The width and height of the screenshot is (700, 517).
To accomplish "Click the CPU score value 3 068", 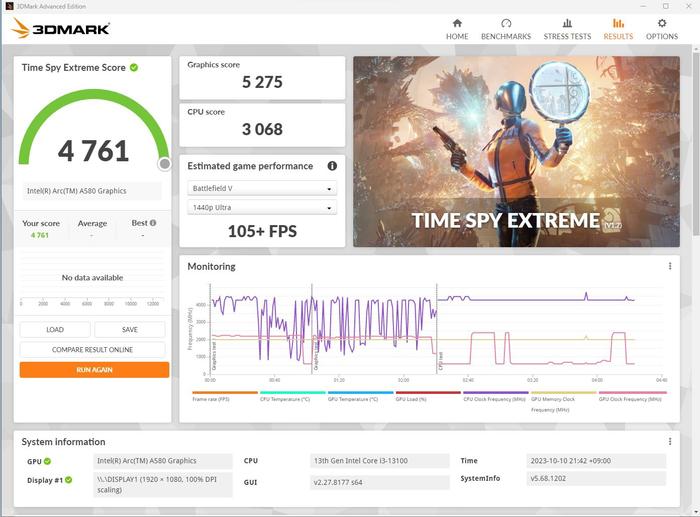I will point(262,129).
